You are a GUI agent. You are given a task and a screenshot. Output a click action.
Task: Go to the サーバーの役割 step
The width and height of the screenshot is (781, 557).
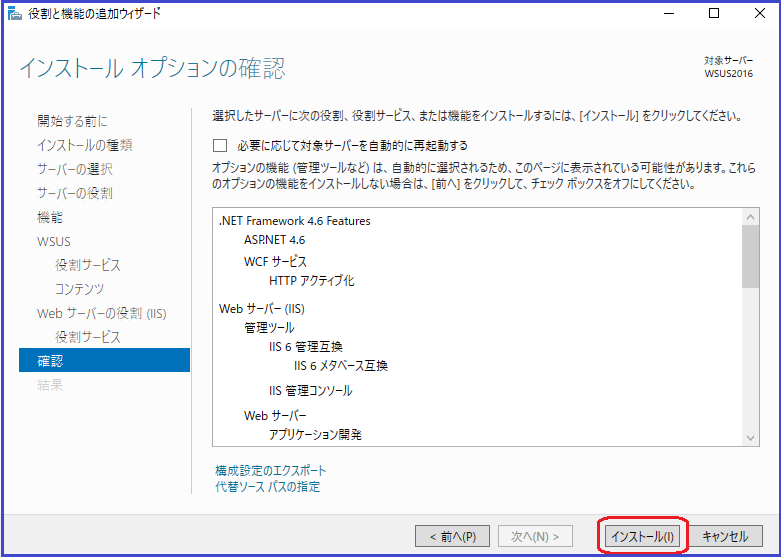pyautogui.click(x=75, y=193)
